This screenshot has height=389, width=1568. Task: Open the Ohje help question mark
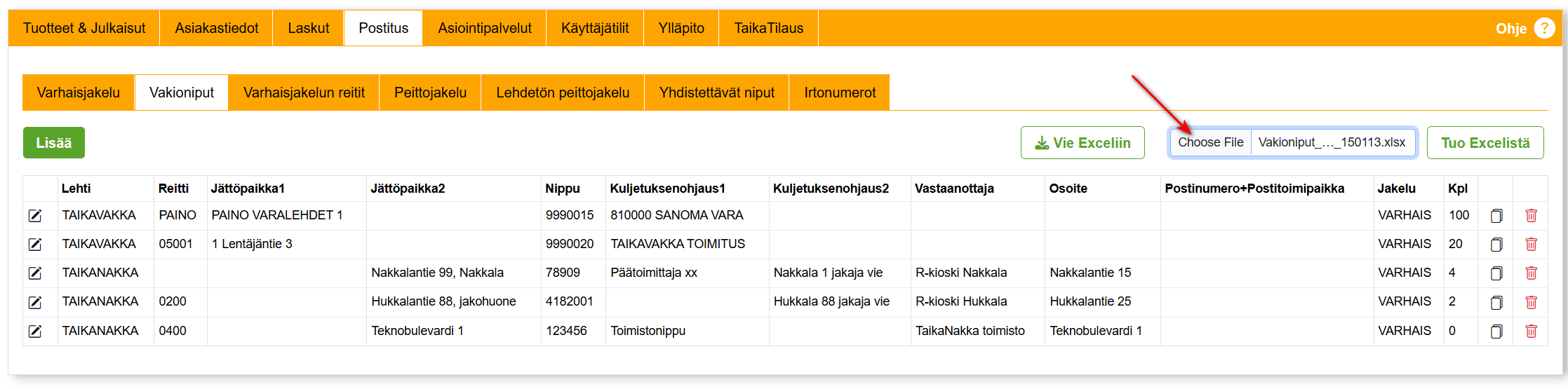pyautogui.click(x=1544, y=28)
